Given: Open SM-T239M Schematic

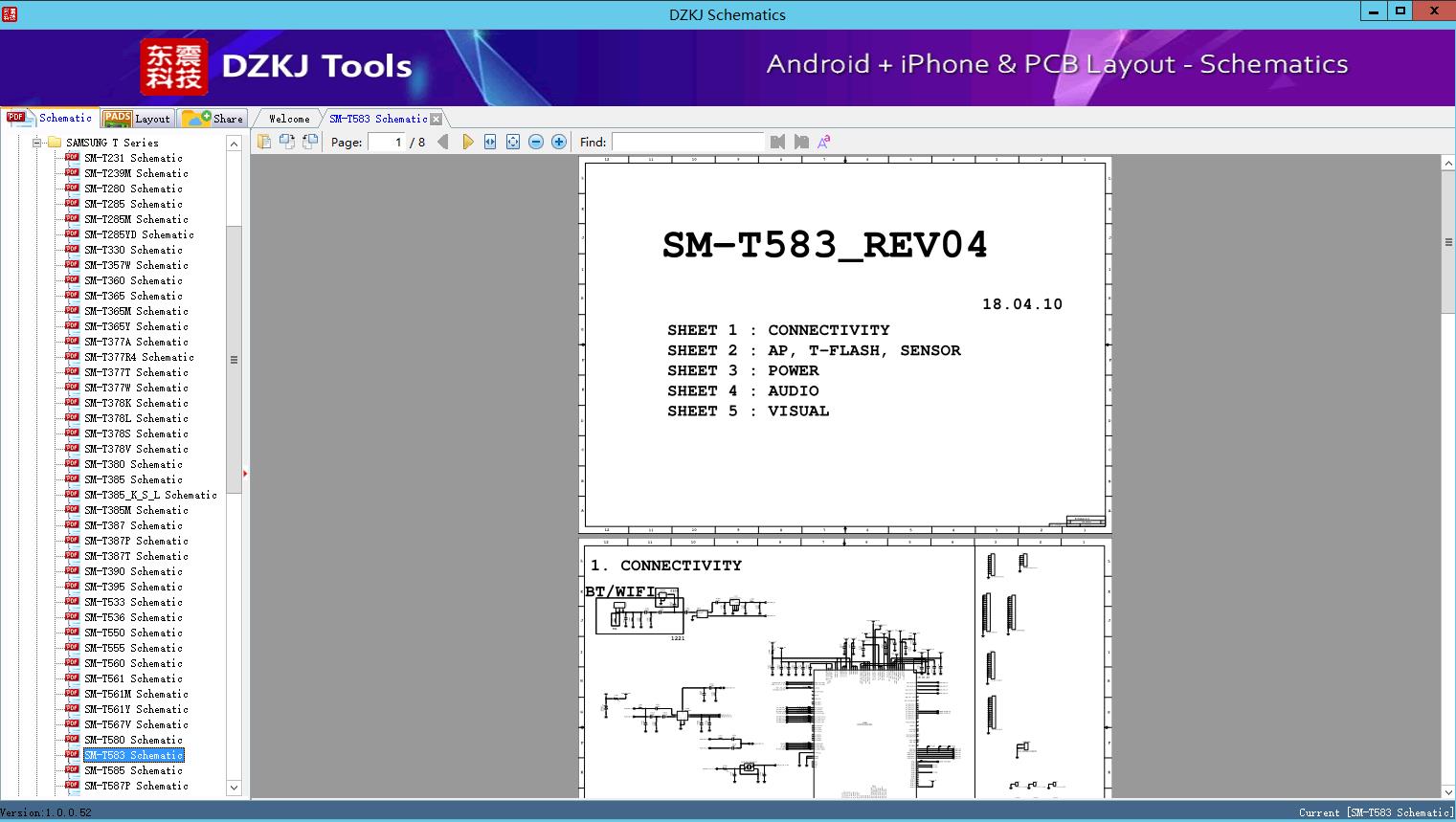Looking at the screenshot, I should click(x=136, y=173).
